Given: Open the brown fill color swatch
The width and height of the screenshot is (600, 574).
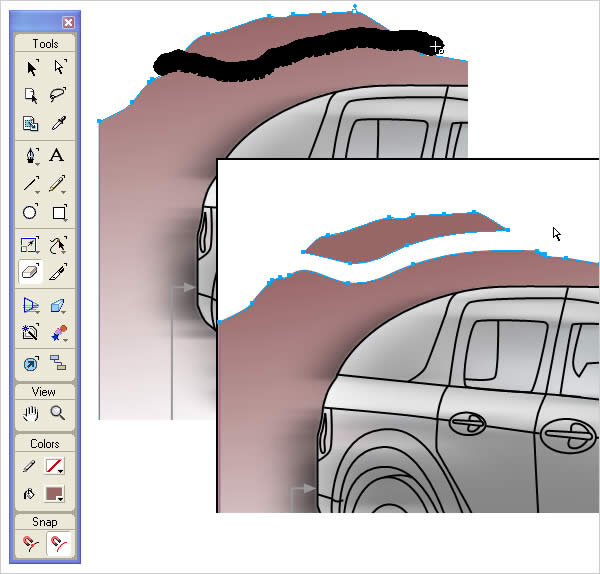Looking at the screenshot, I should (54, 494).
